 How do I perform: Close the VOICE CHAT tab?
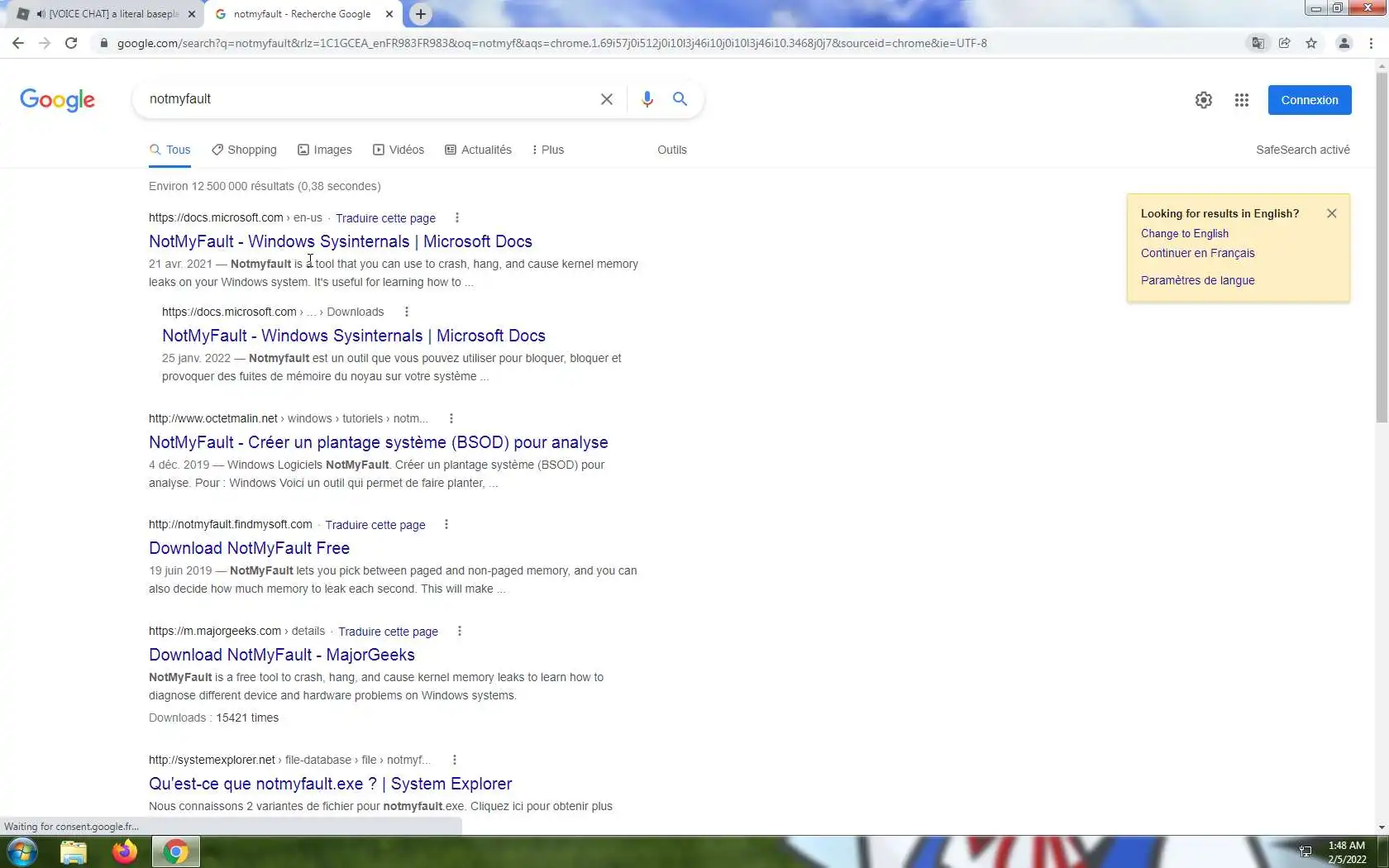pyautogui.click(x=192, y=14)
